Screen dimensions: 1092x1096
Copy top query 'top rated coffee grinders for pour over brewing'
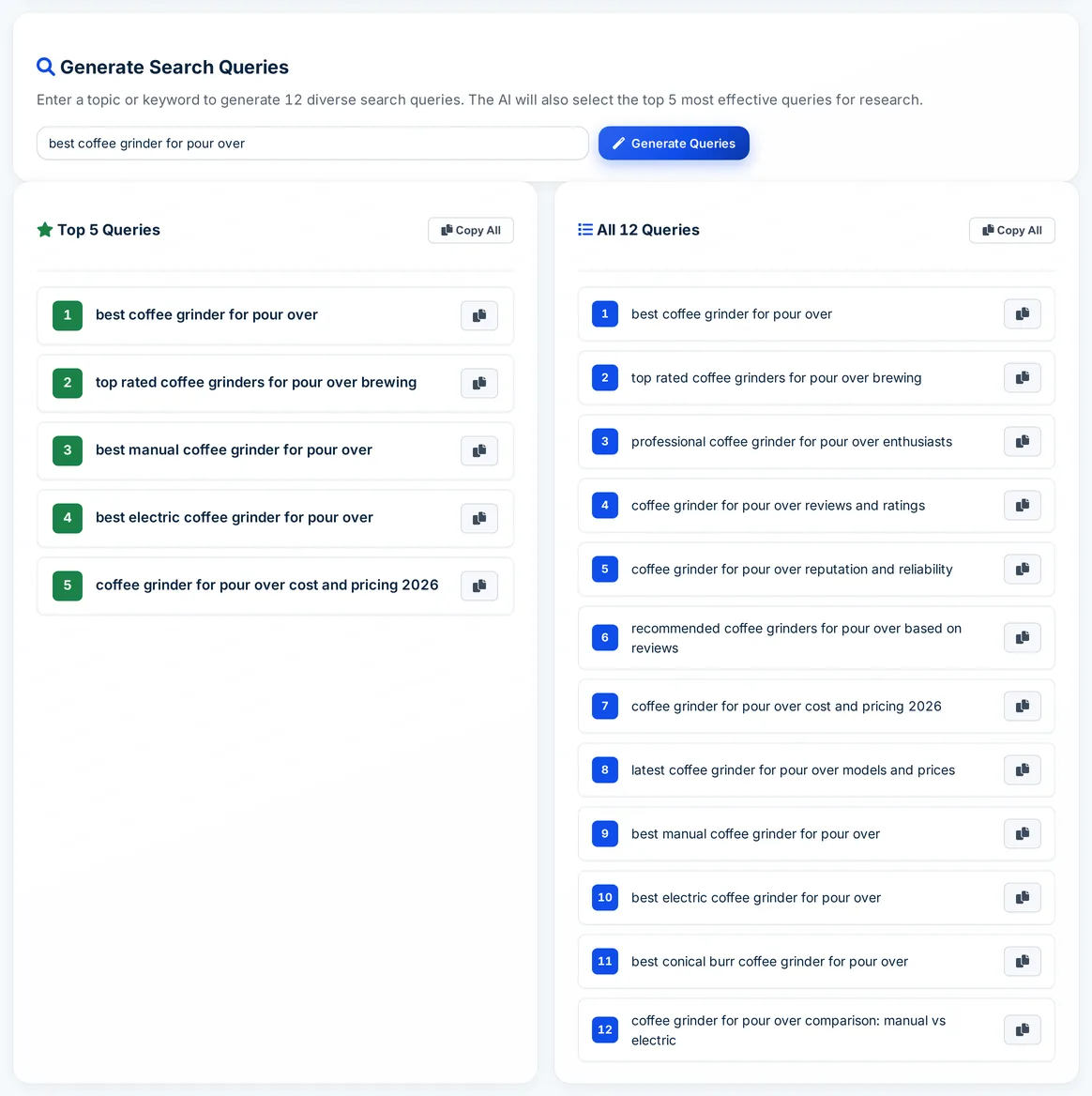click(479, 383)
